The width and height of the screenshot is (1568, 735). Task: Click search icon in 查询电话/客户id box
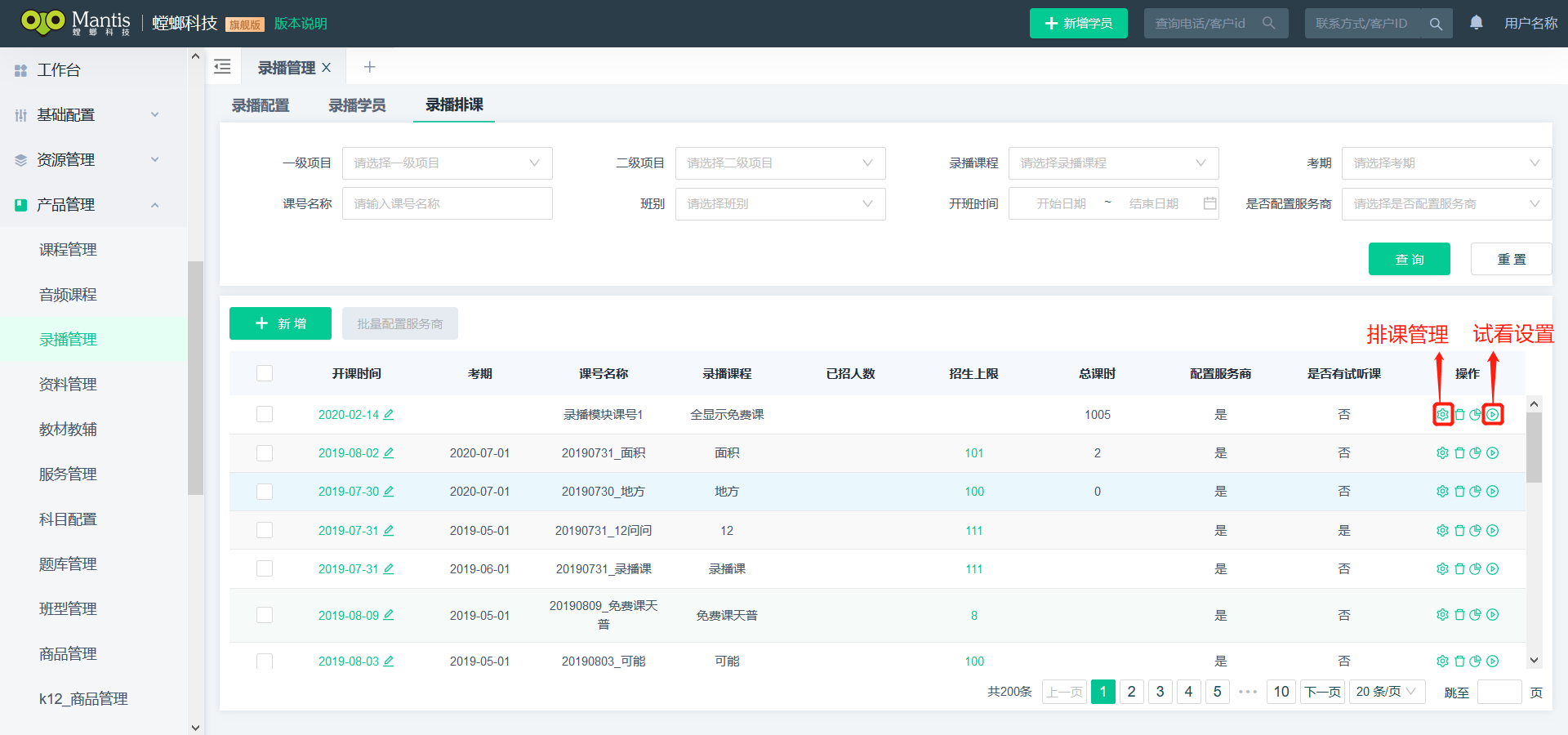pos(1268,23)
